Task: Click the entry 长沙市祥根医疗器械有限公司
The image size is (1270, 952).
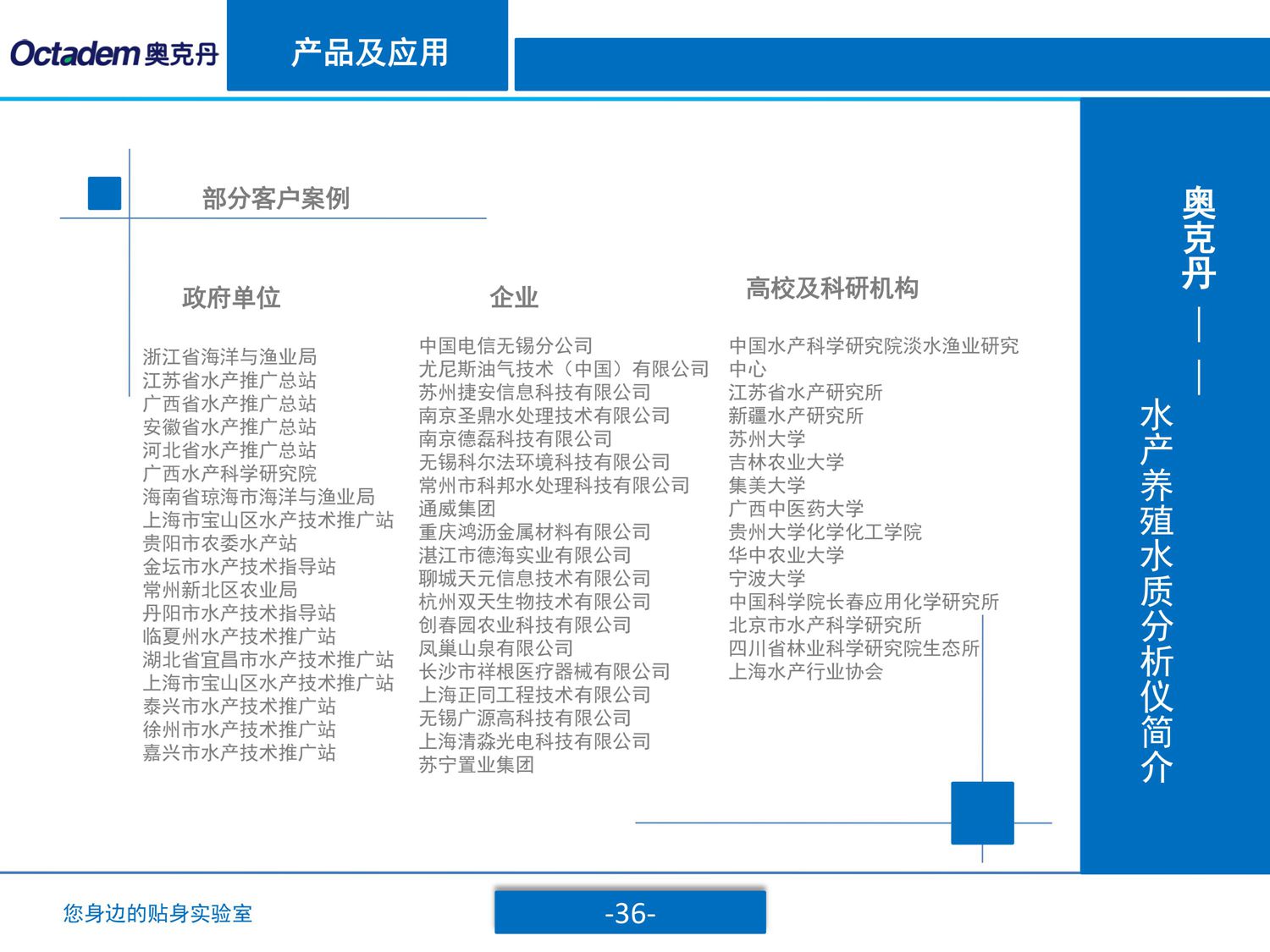Action: click(x=544, y=672)
